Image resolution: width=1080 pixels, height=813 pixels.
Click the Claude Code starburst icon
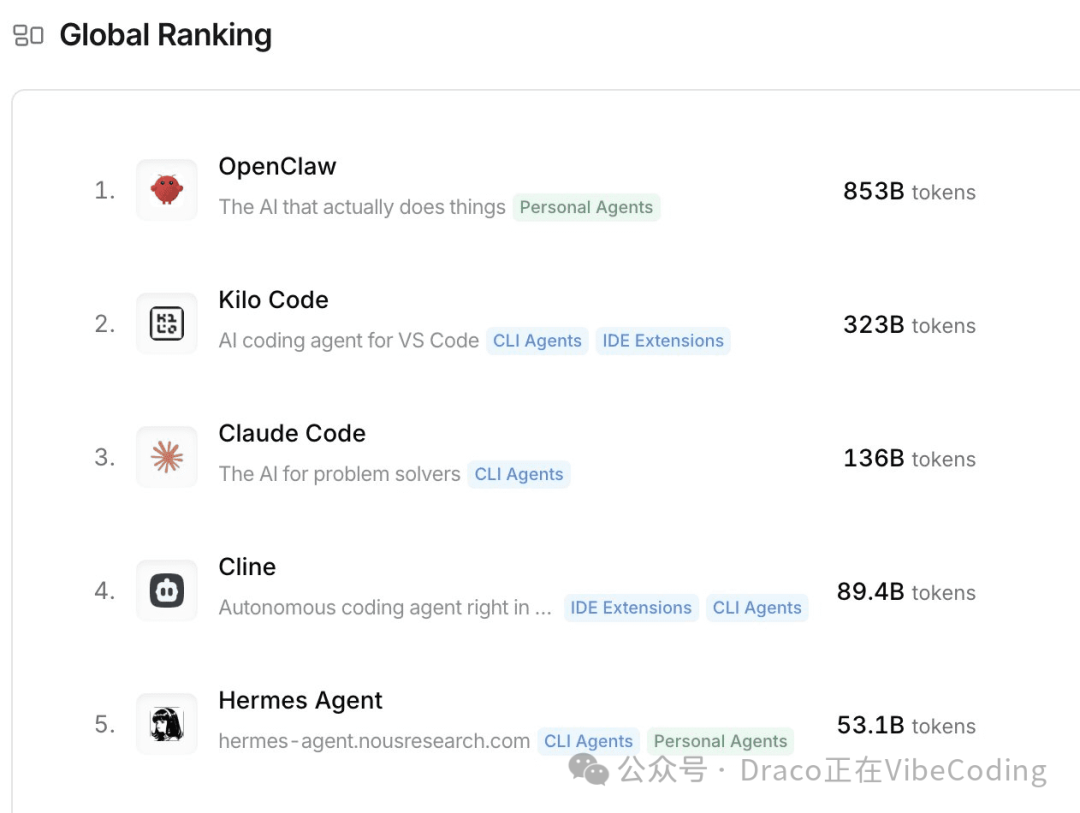click(x=166, y=457)
